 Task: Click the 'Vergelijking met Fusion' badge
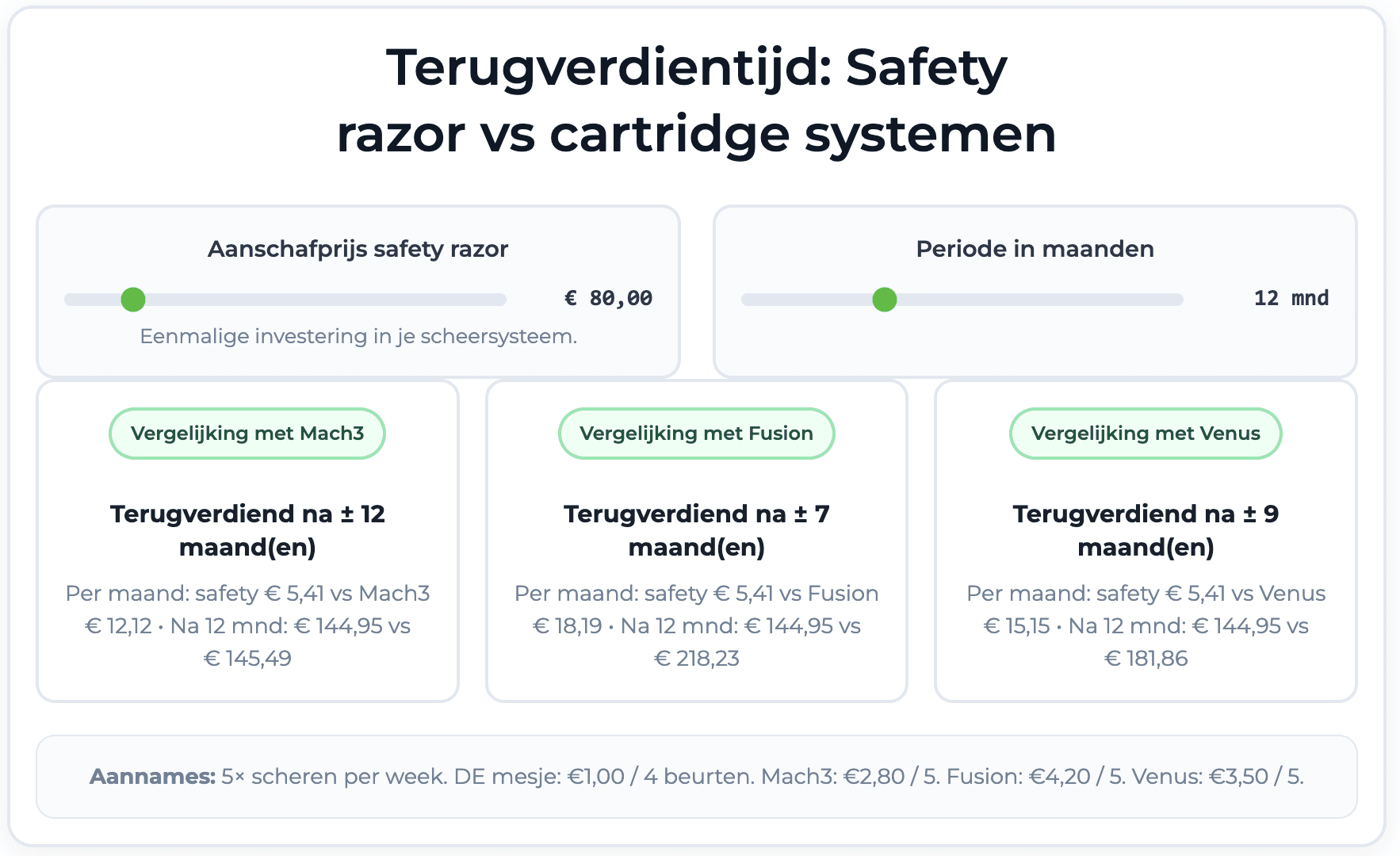[696, 434]
